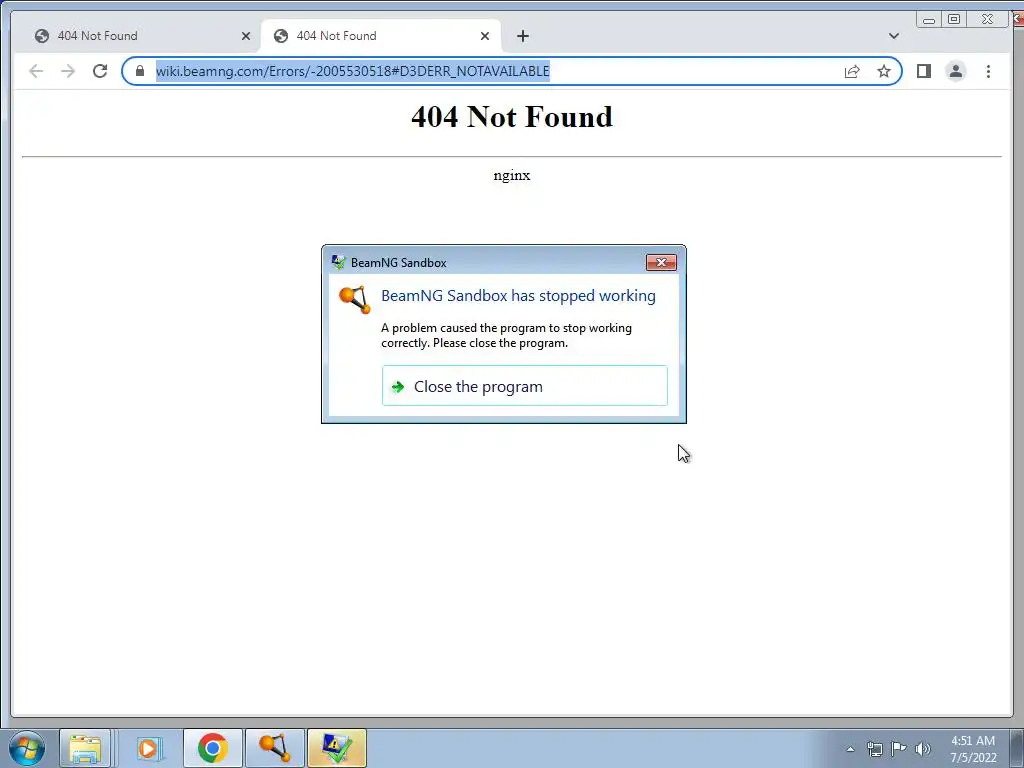Close the active 404 Not Found tab
Image resolution: width=1024 pixels, height=768 pixels.
coord(485,36)
